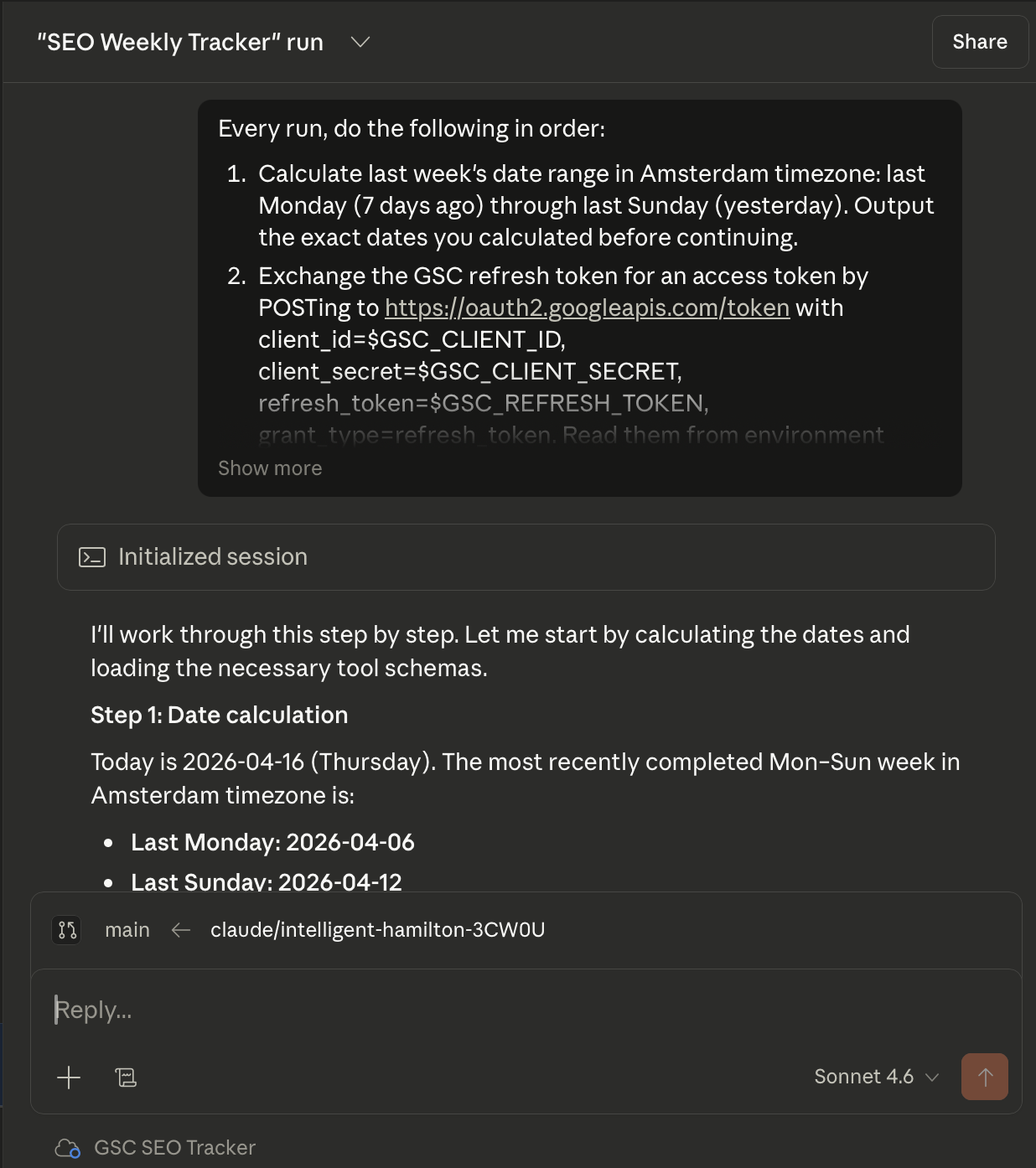Select the main base branch label
This screenshot has width=1036, height=1168.
(x=127, y=930)
